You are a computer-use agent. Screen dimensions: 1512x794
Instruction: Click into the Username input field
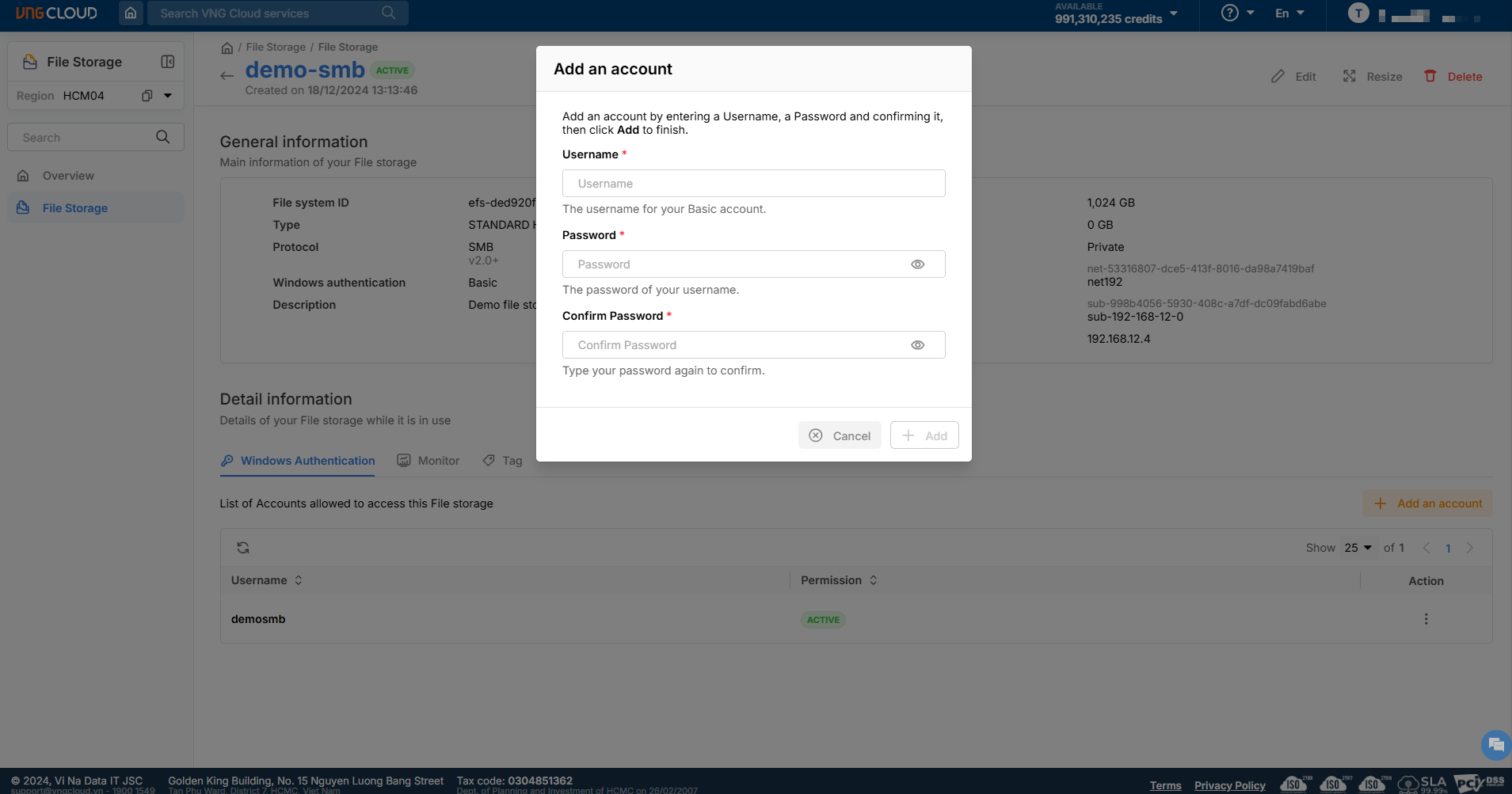pyautogui.click(x=753, y=184)
